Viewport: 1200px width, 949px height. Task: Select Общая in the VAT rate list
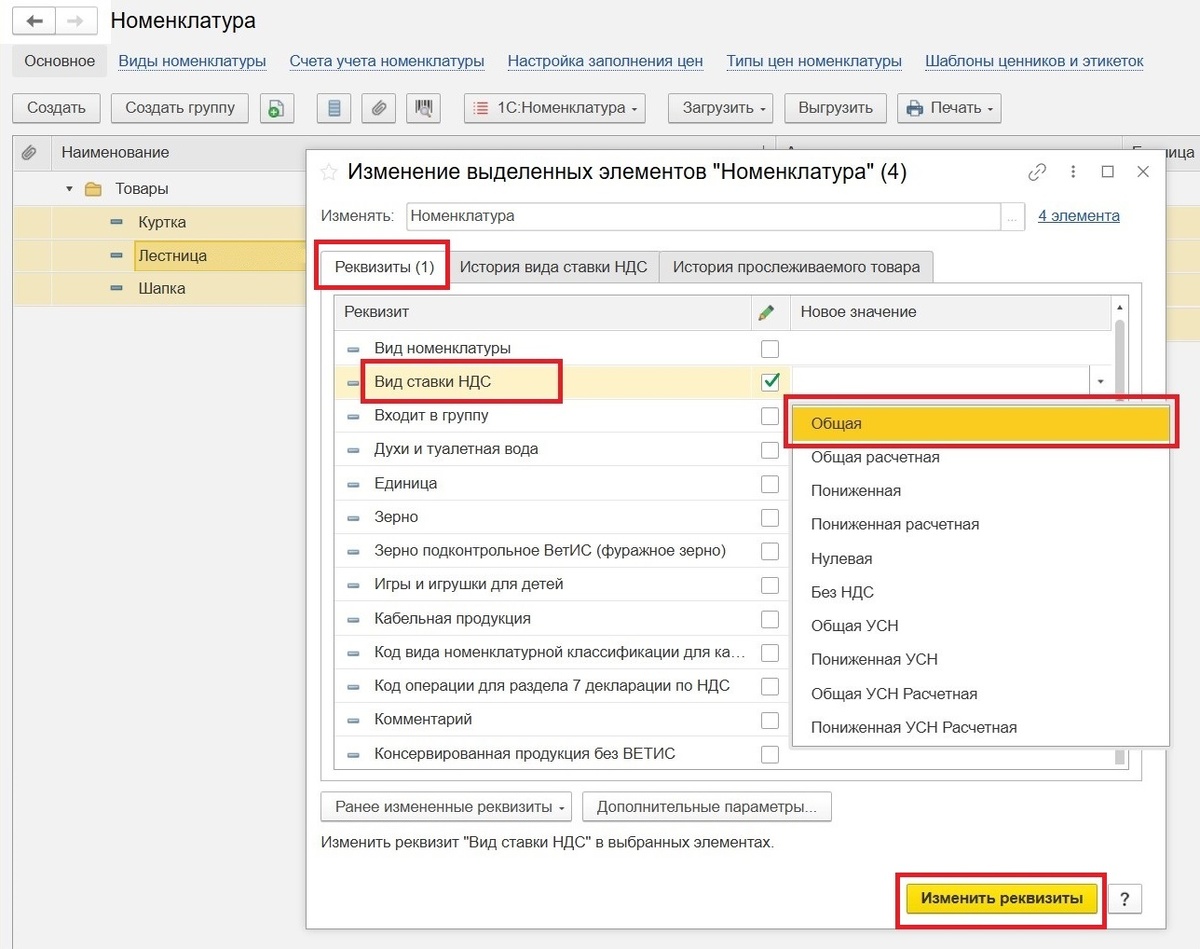tap(980, 424)
